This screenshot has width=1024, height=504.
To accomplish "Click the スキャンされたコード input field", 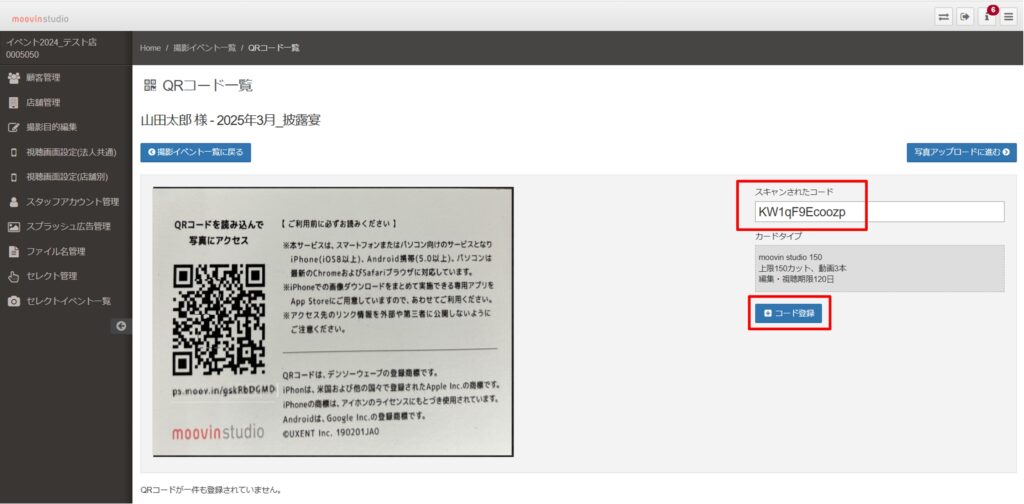I will click(878, 212).
